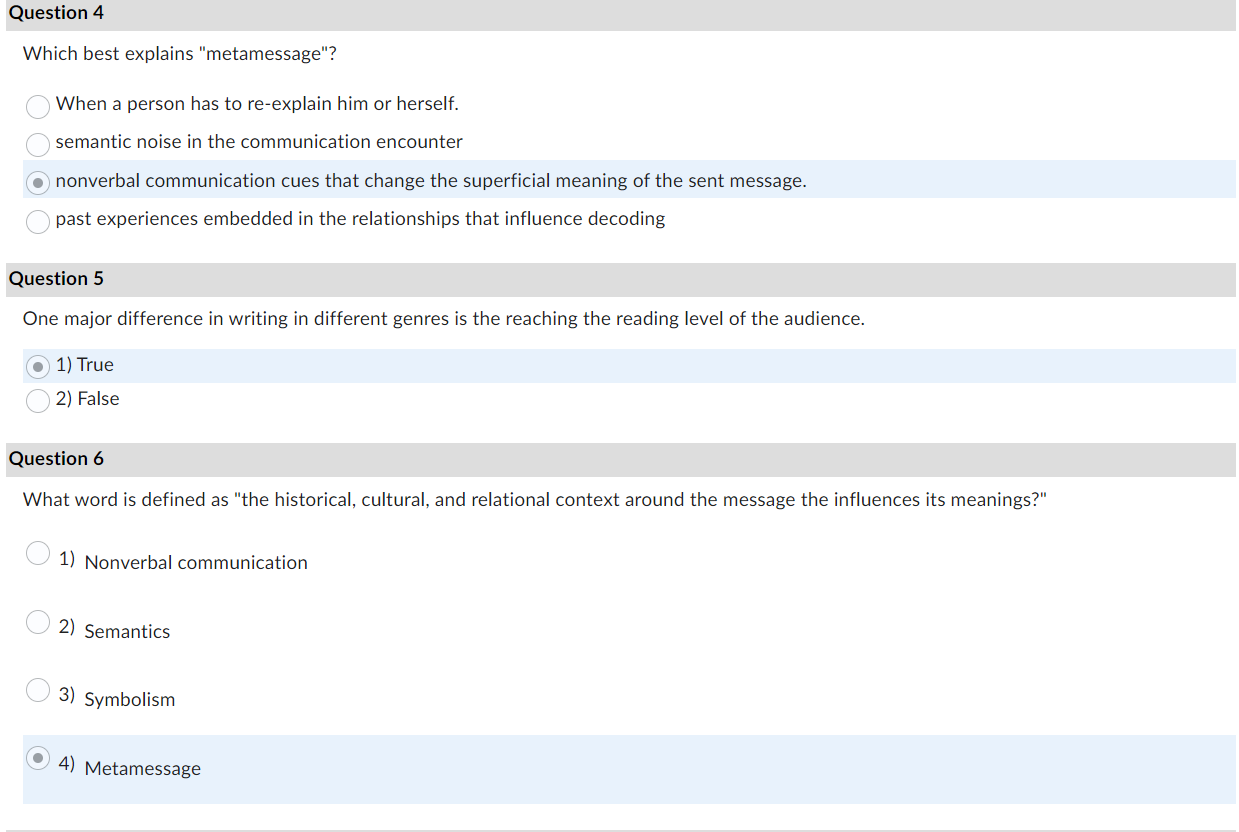This screenshot has width=1239, height=832.
Task: Click the Question 6 definition prompt
Action: tap(535, 499)
